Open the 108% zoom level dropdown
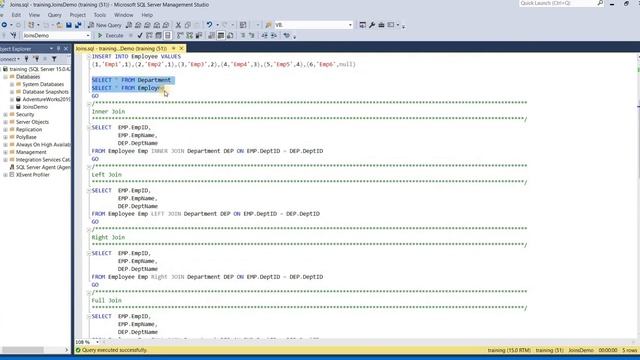This screenshot has height=360, width=640. pos(97,342)
